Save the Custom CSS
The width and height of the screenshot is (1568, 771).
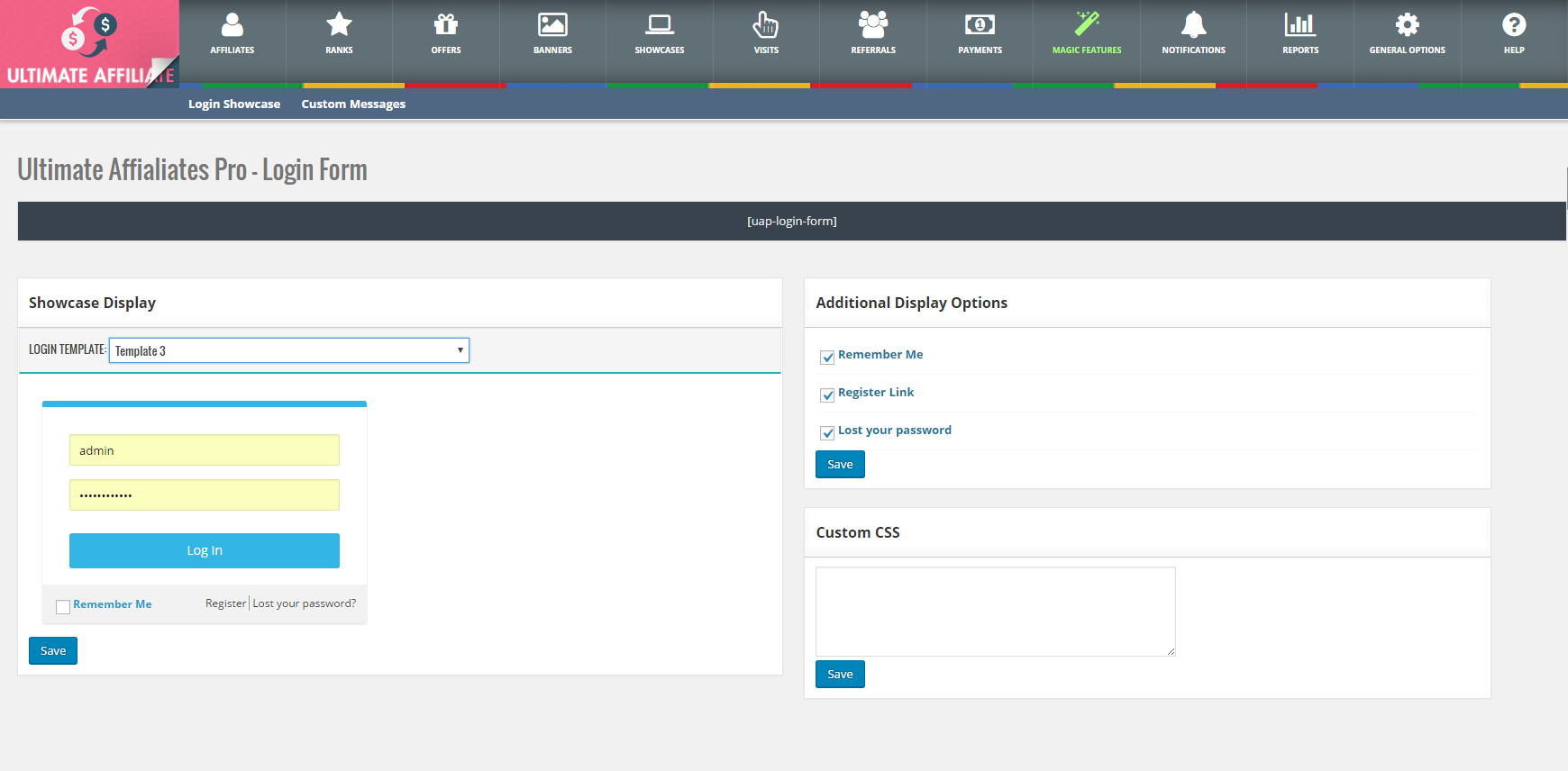(x=840, y=674)
